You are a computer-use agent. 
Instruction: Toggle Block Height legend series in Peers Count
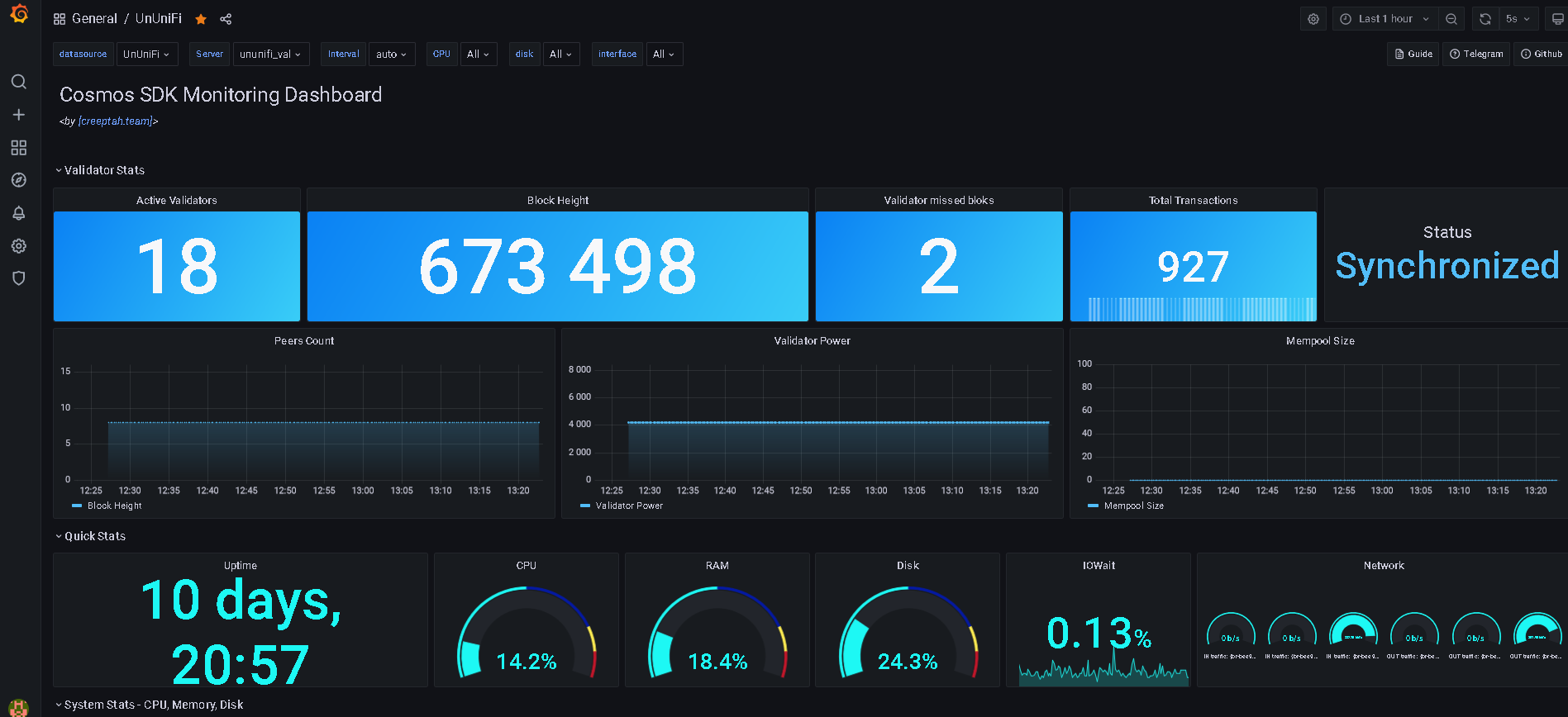pyautogui.click(x=114, y=506)
